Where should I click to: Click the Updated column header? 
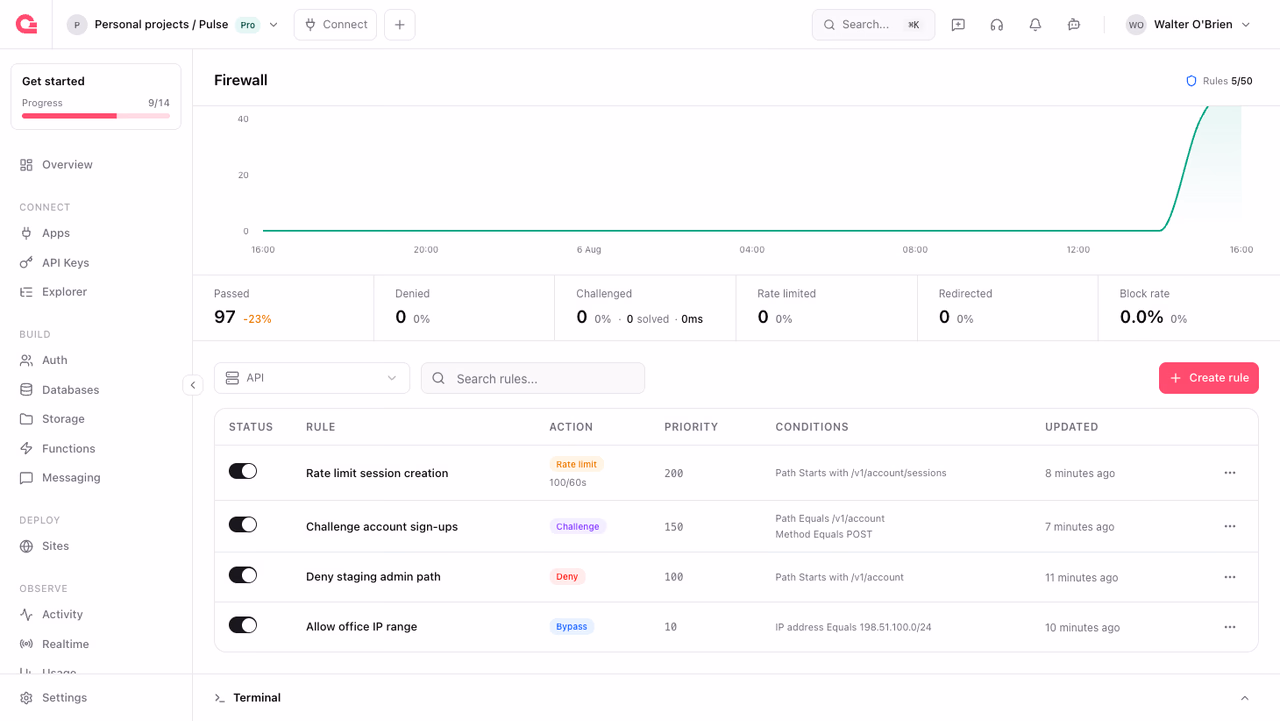click(x=1072, y=427)
